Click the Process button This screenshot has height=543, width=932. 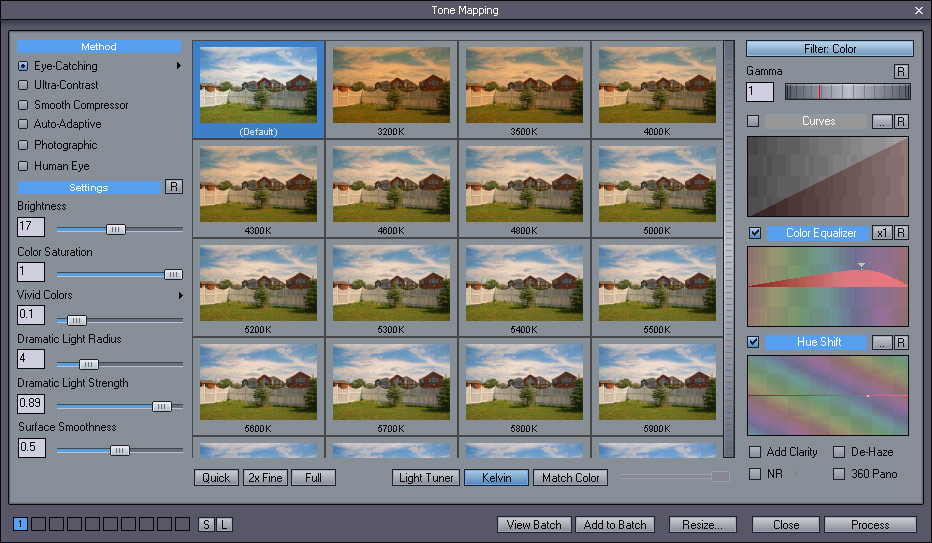(870, 525)
